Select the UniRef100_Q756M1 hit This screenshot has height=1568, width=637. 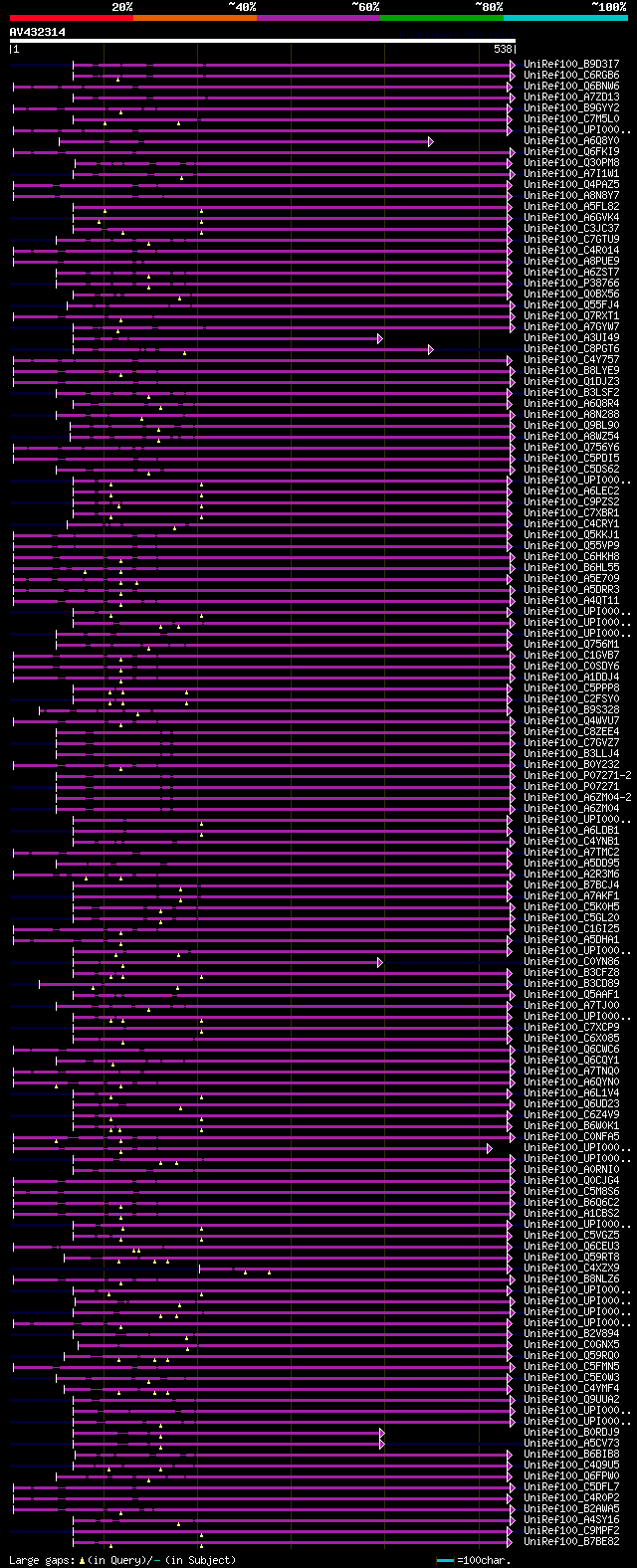click(571, 644)
